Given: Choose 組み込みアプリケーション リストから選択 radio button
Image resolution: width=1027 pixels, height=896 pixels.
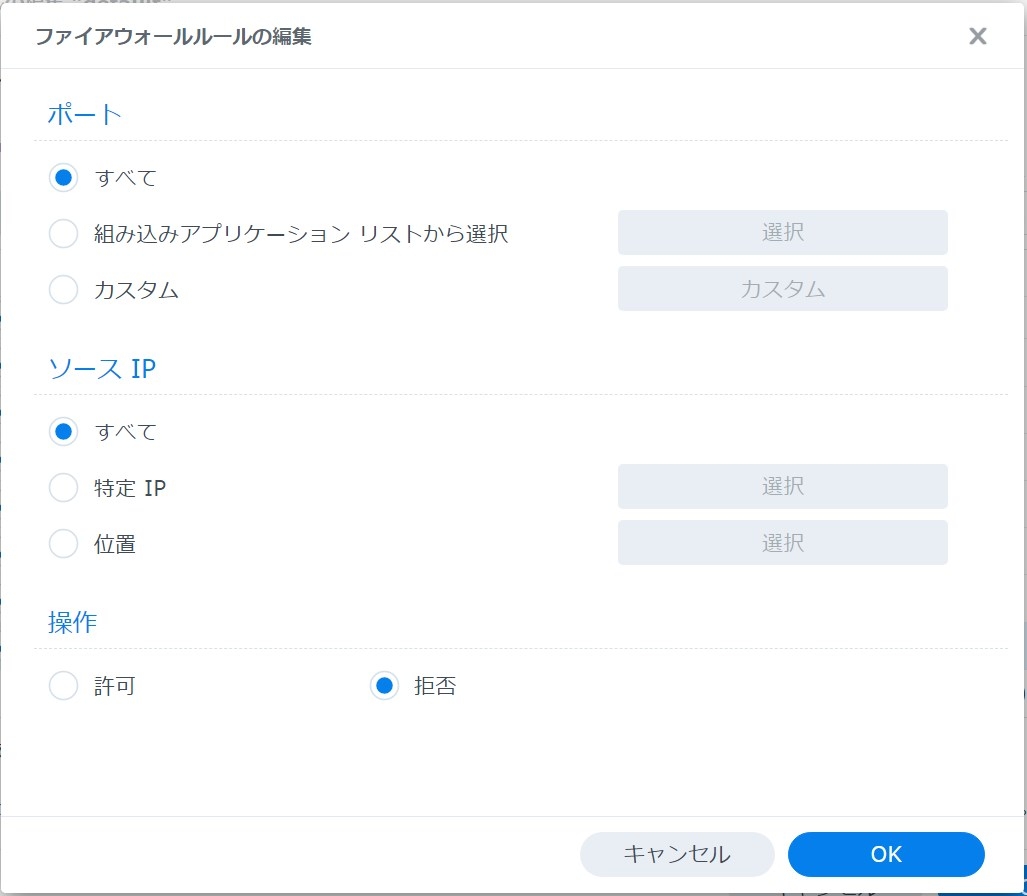Looking at the screenshot, I should point(64,234).
